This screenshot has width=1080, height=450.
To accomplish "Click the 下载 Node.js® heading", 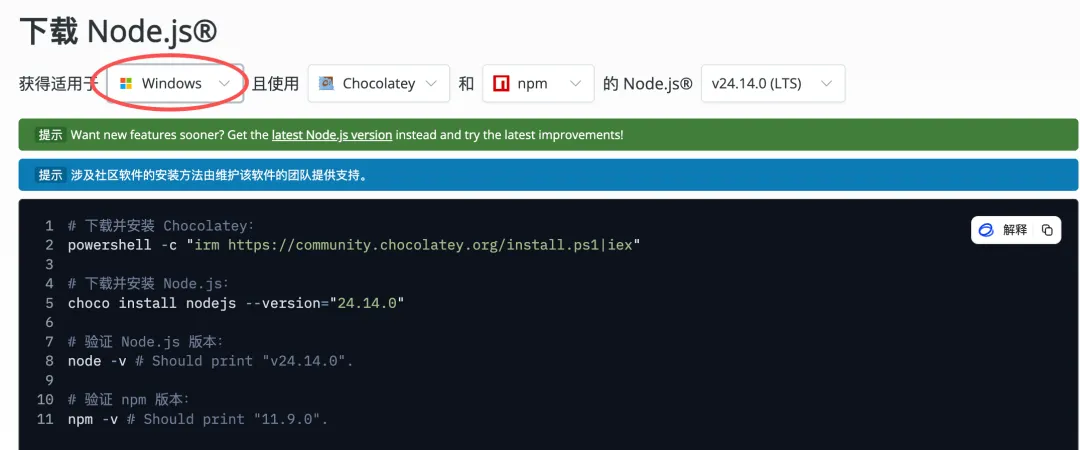I will click(118, 31).
